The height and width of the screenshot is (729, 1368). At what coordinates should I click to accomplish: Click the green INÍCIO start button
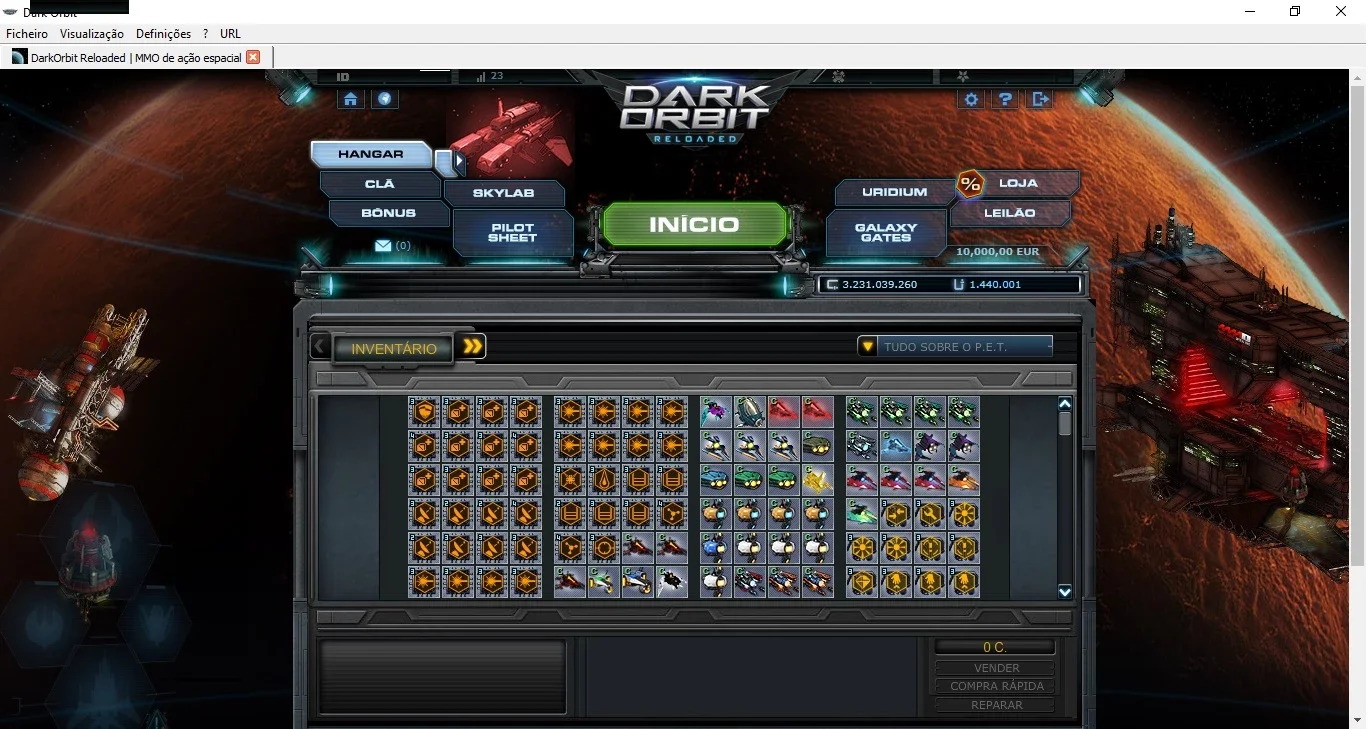pos(694,224)
